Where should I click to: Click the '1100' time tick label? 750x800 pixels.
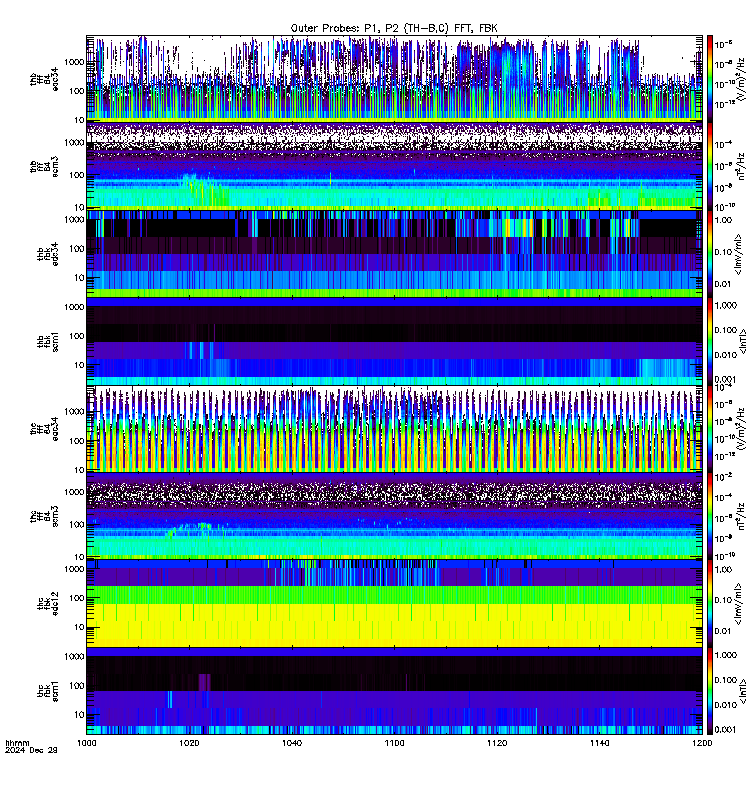click(394, 743)
